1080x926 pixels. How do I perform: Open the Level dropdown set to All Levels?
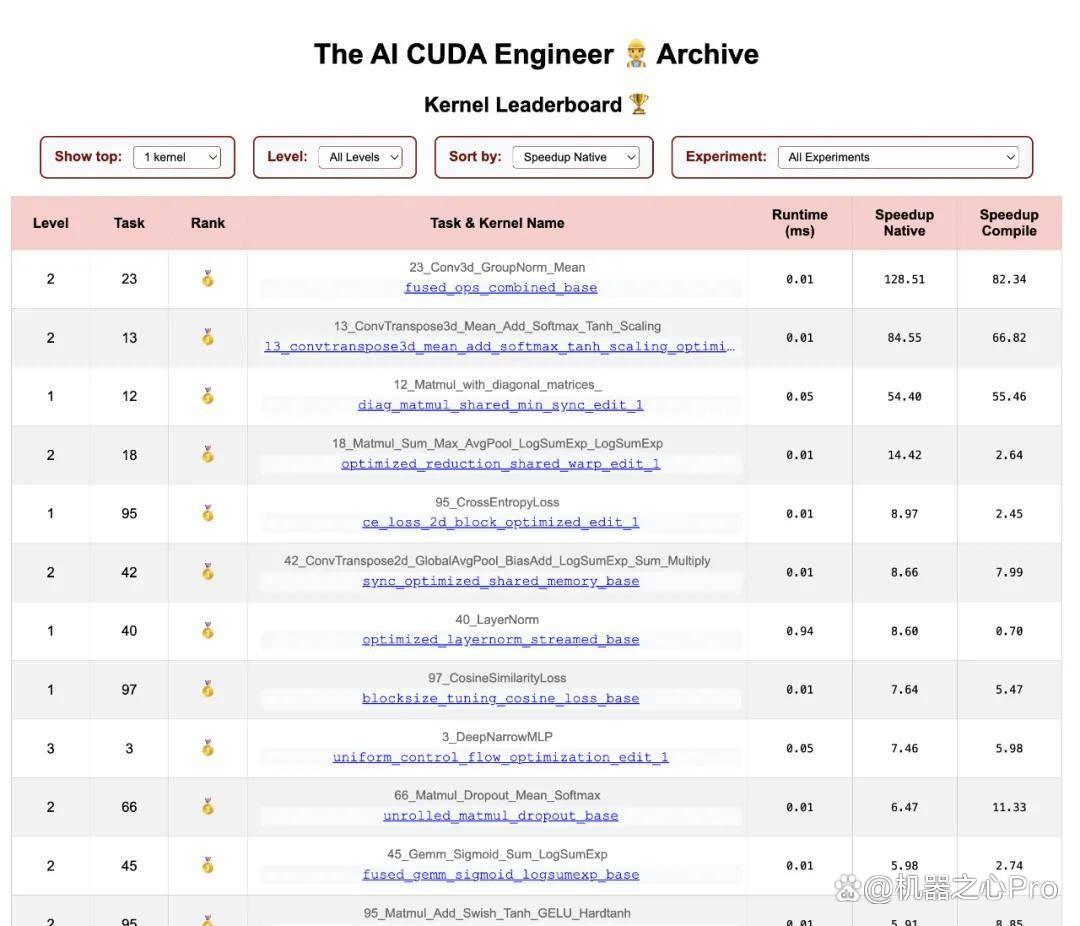click(x=360, y=157)
